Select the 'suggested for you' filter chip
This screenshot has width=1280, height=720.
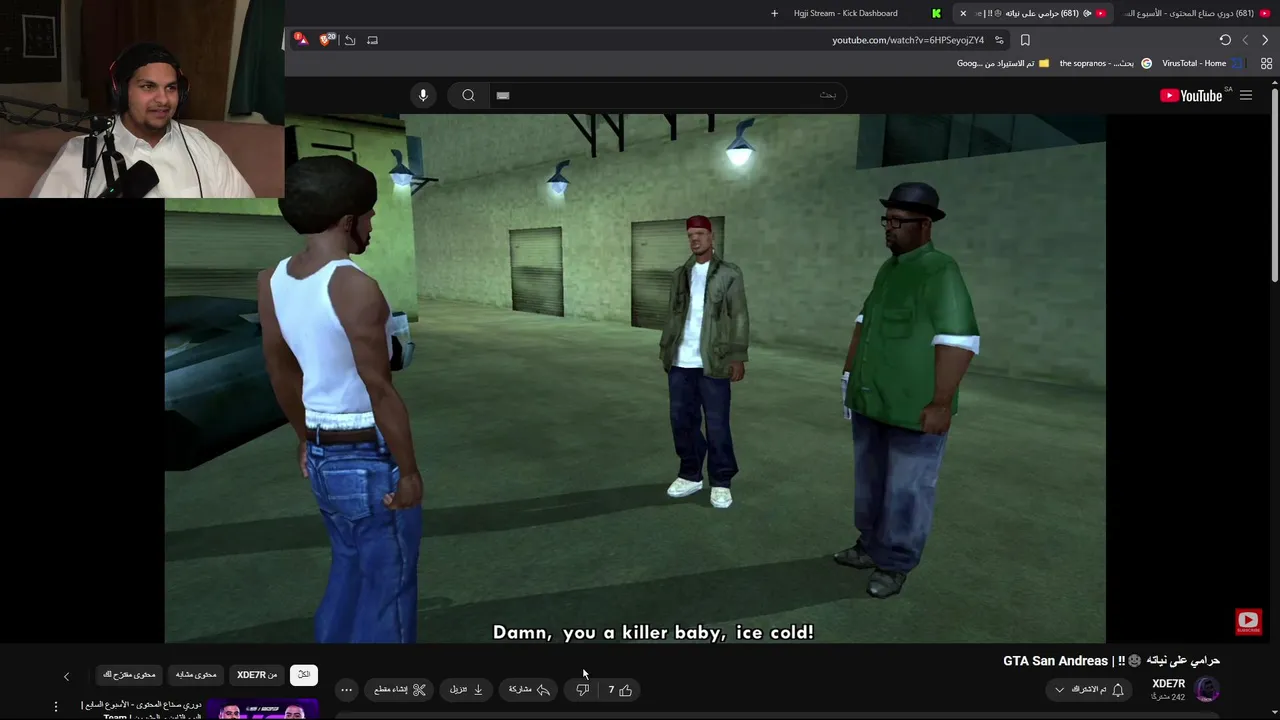(x=129, y=675)
